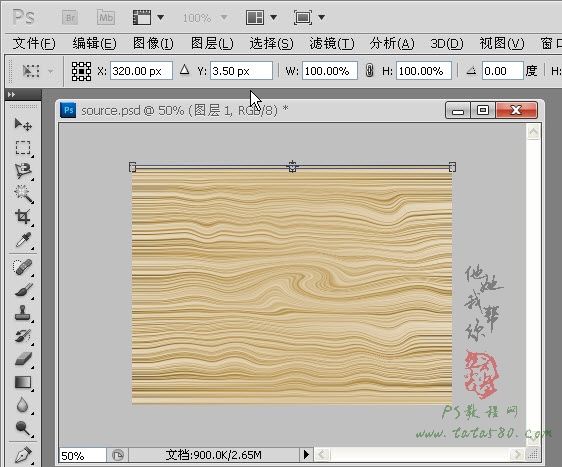
Task: Choose the Magic Wand tool
Action: click(23, 194)
